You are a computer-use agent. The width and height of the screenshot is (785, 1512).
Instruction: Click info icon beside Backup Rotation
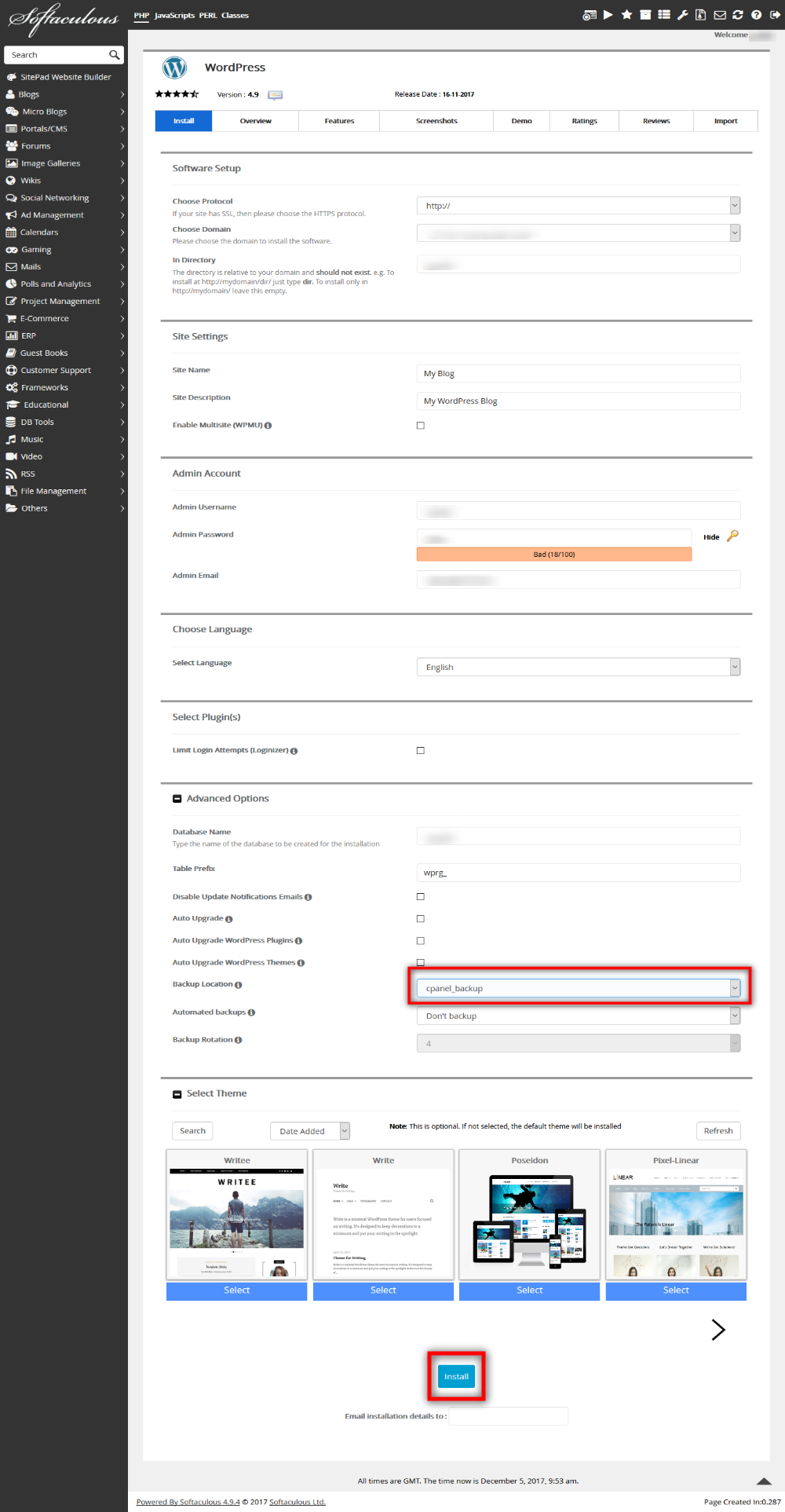point(238,1040)
